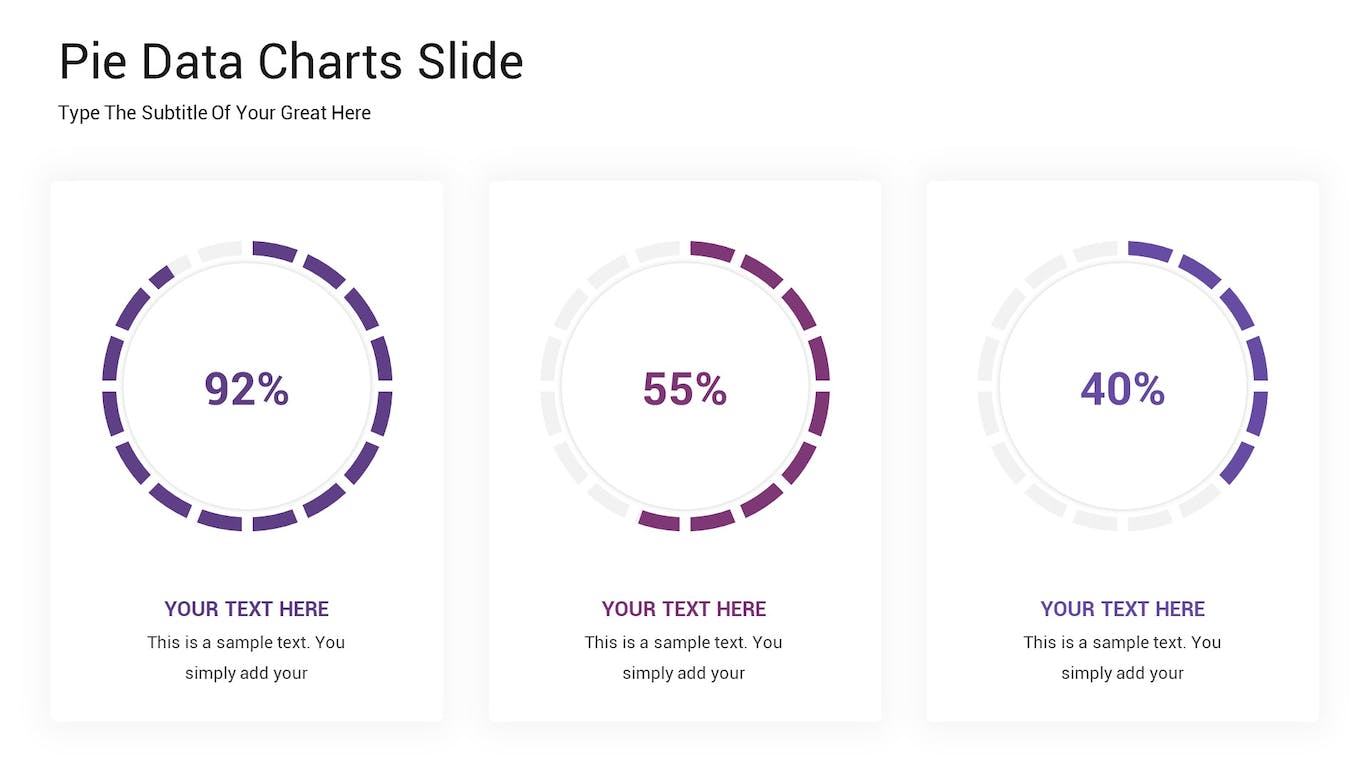
Task: Select "YOUR TEXT HERE" heading under the 92% chart
Action: pos(247,609)
